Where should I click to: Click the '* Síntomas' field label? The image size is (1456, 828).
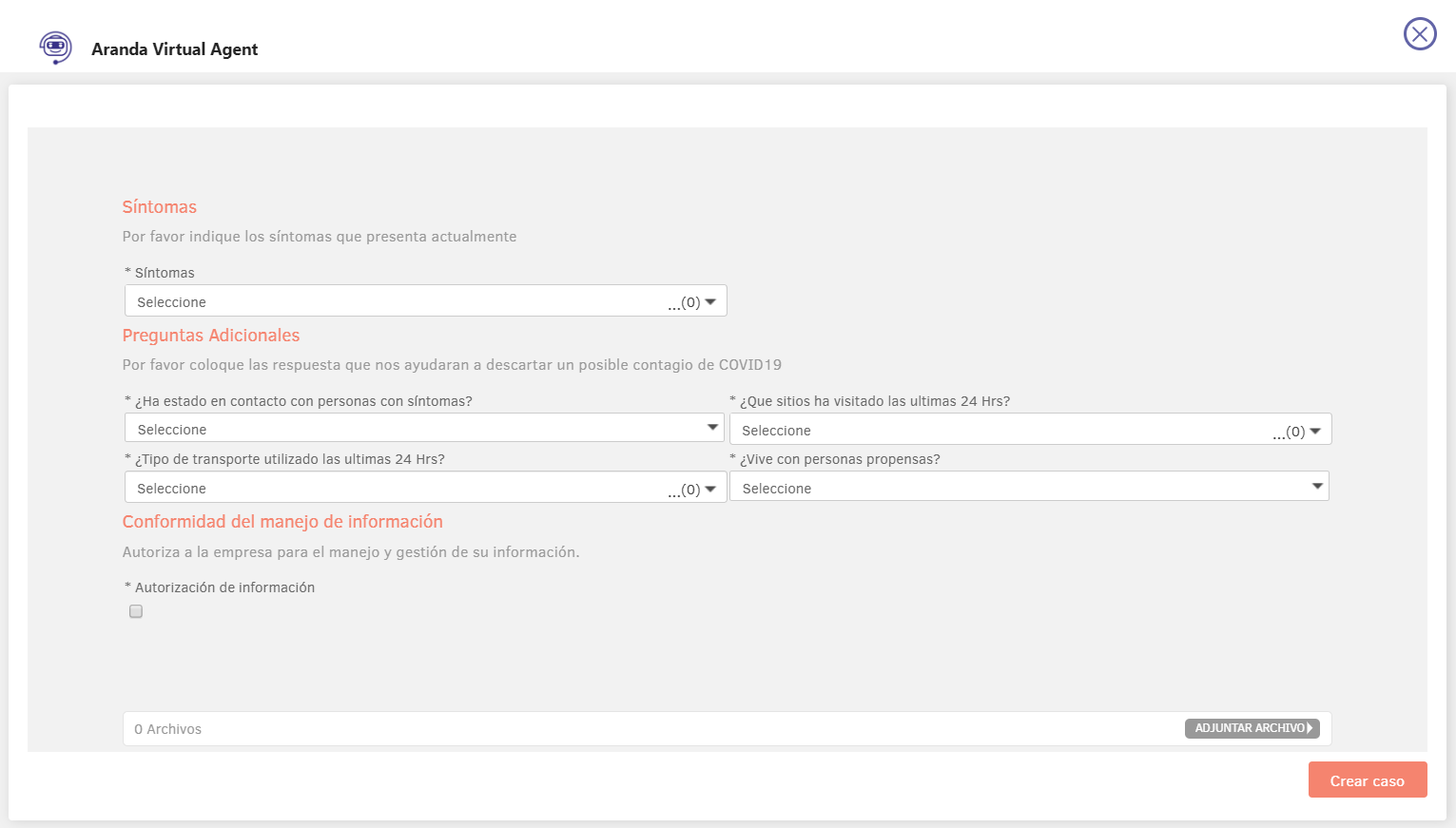coord(160,273)
